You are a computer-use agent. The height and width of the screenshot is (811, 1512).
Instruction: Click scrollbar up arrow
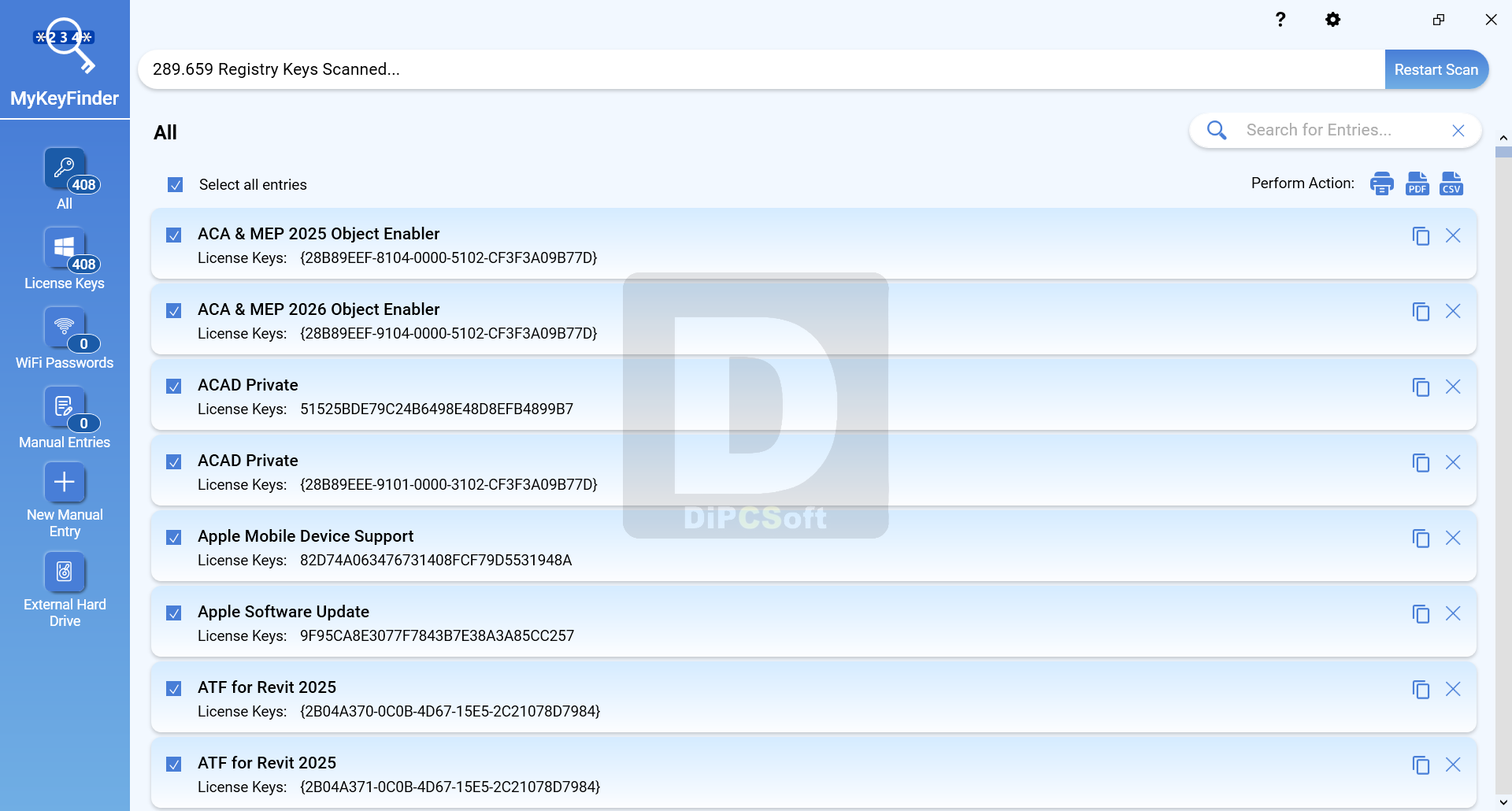pyautogui.click(x=1503, y=138)
